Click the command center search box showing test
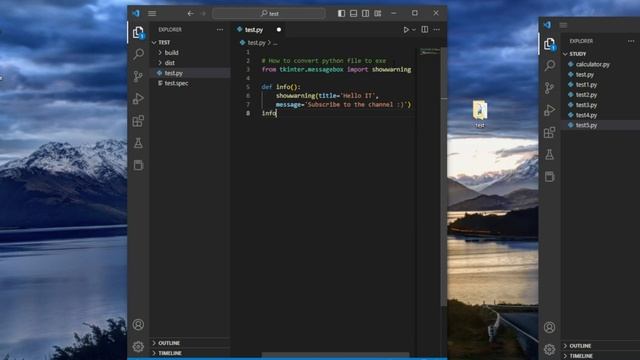The width and height of the screenshot is (640, 360). coord(269,13)
